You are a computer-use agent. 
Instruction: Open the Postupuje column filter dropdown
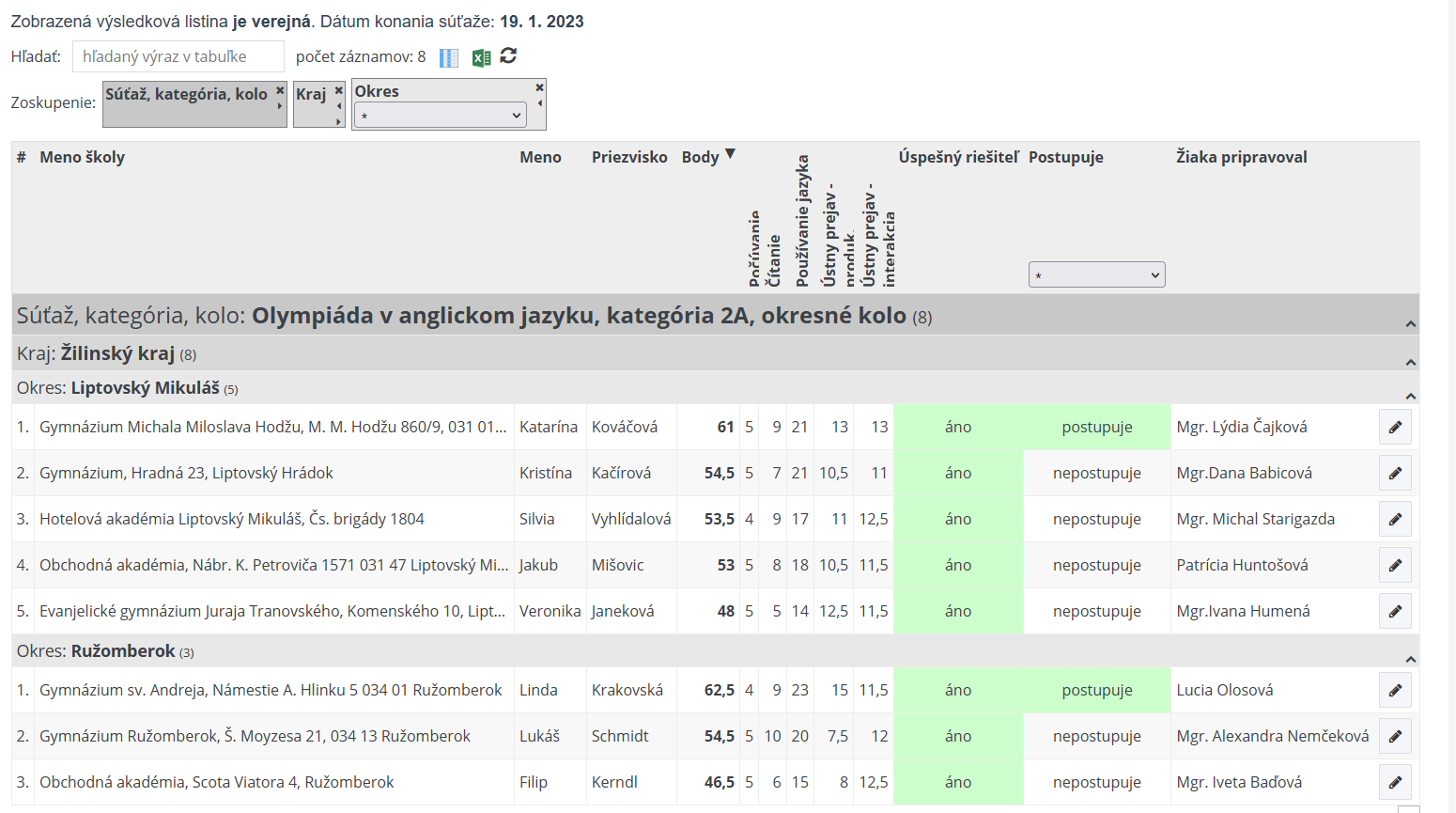point(1096,274)
